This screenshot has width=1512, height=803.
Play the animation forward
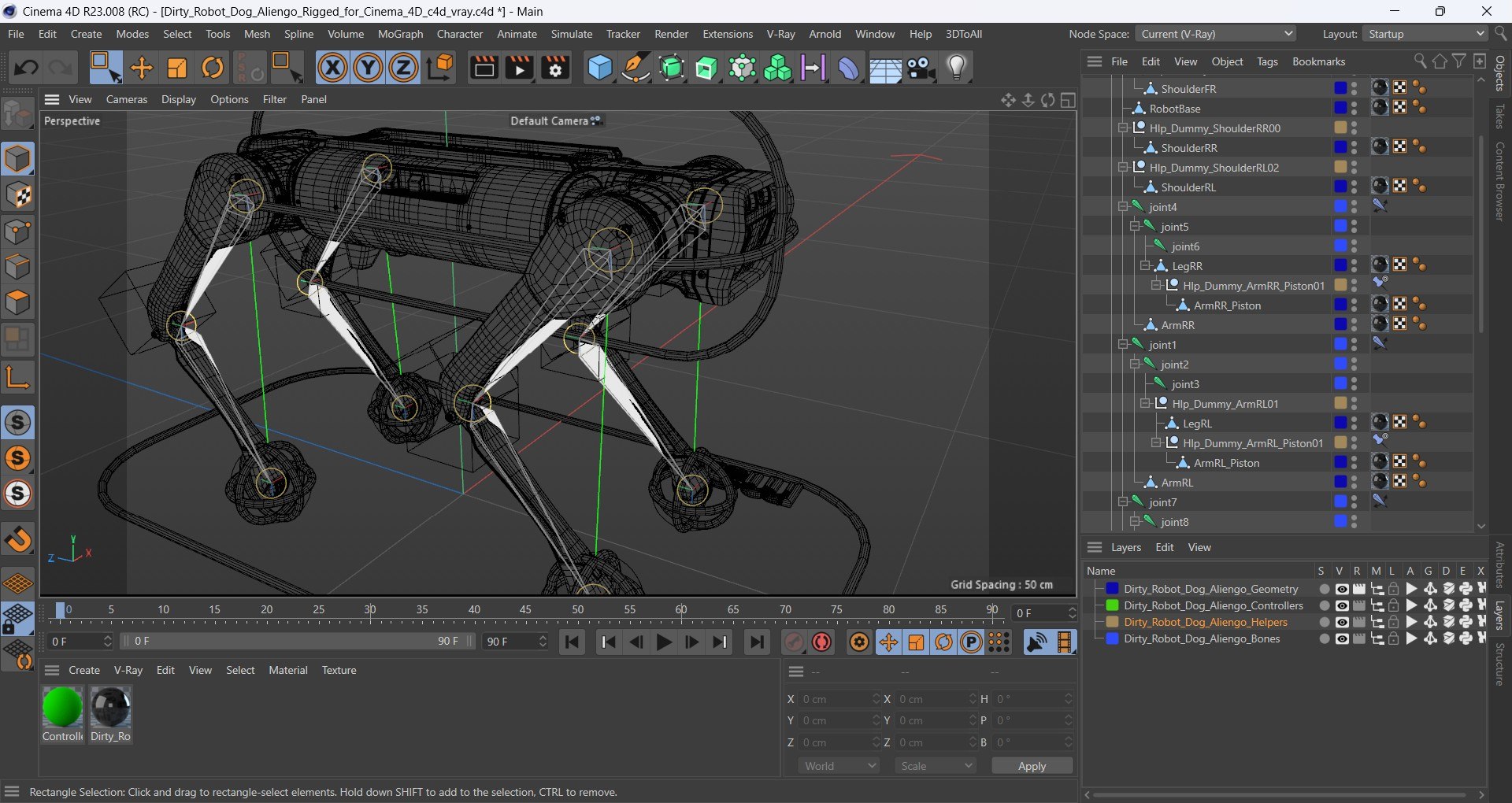click(664, 642)
